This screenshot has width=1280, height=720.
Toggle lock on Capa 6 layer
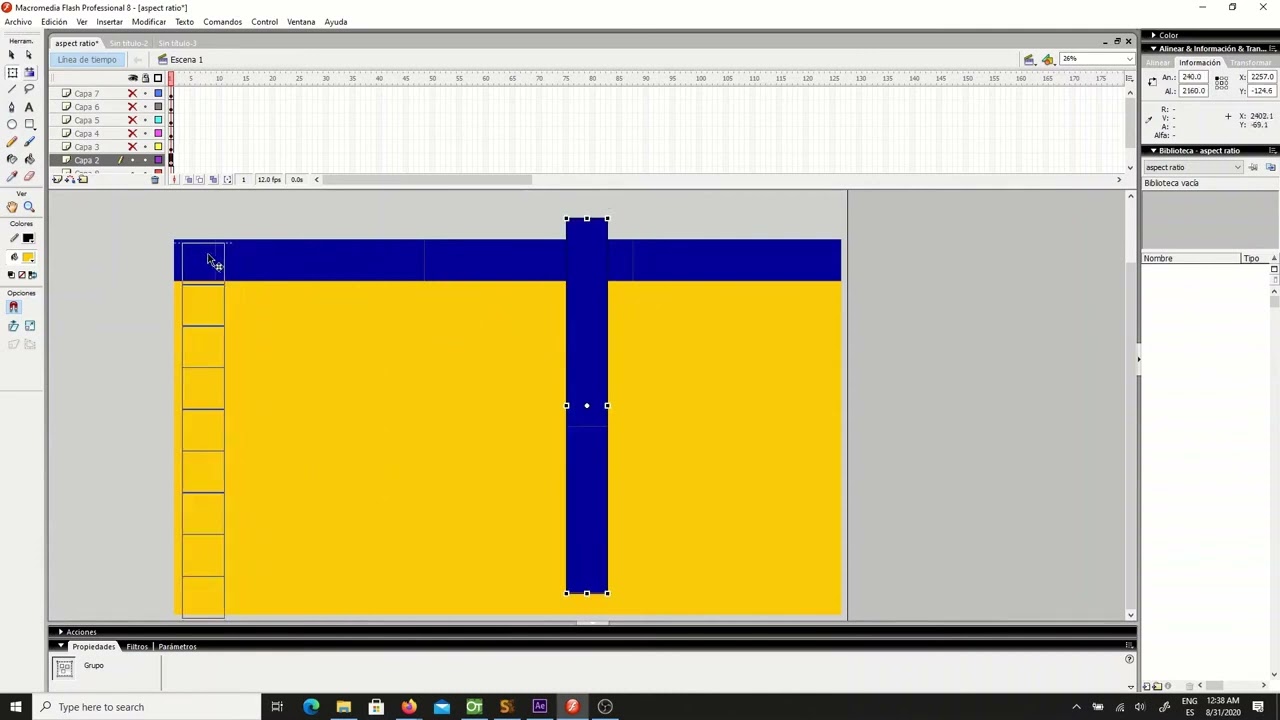click(x=145, y=107)
